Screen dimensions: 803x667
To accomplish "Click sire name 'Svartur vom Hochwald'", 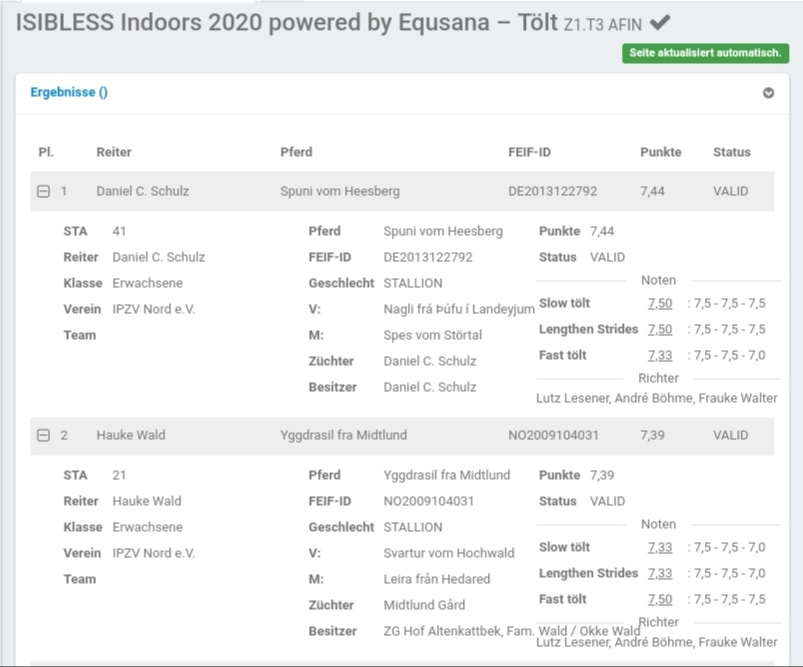I will tap(449, 553).
